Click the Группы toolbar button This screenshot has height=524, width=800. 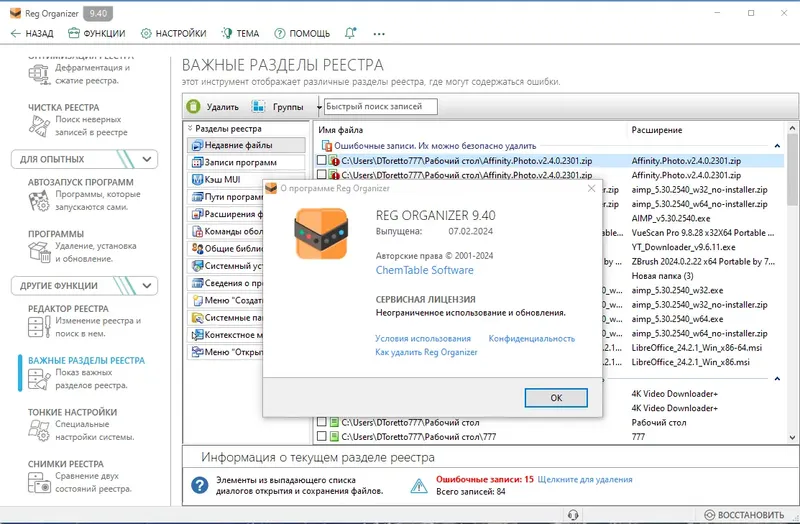(278, 107)
